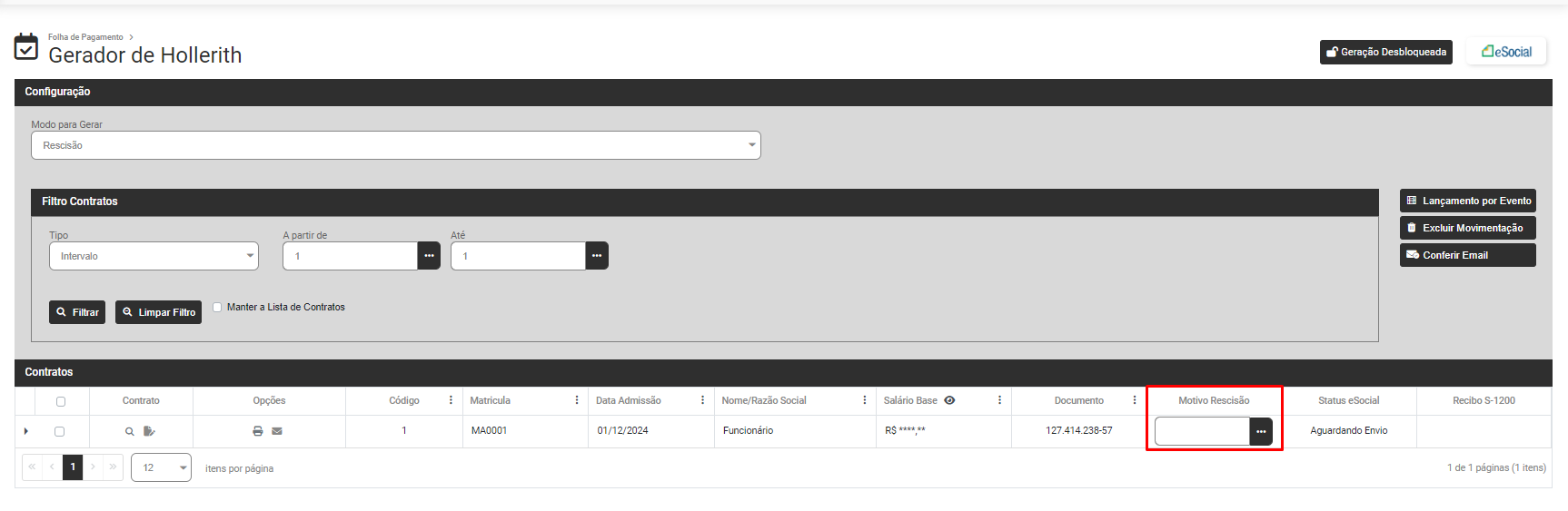Check the select-all contracts header checkbox
Viewport: 1568px width, 511px height.
[61, 401]
